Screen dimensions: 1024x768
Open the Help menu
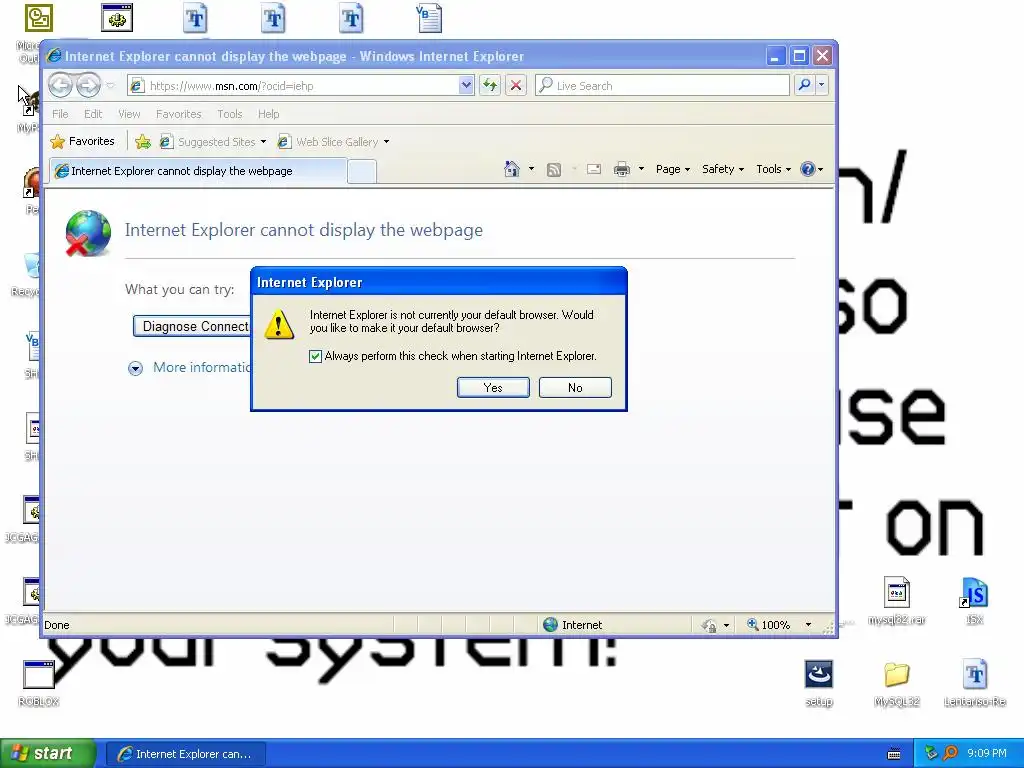click(x=268, y=114)
